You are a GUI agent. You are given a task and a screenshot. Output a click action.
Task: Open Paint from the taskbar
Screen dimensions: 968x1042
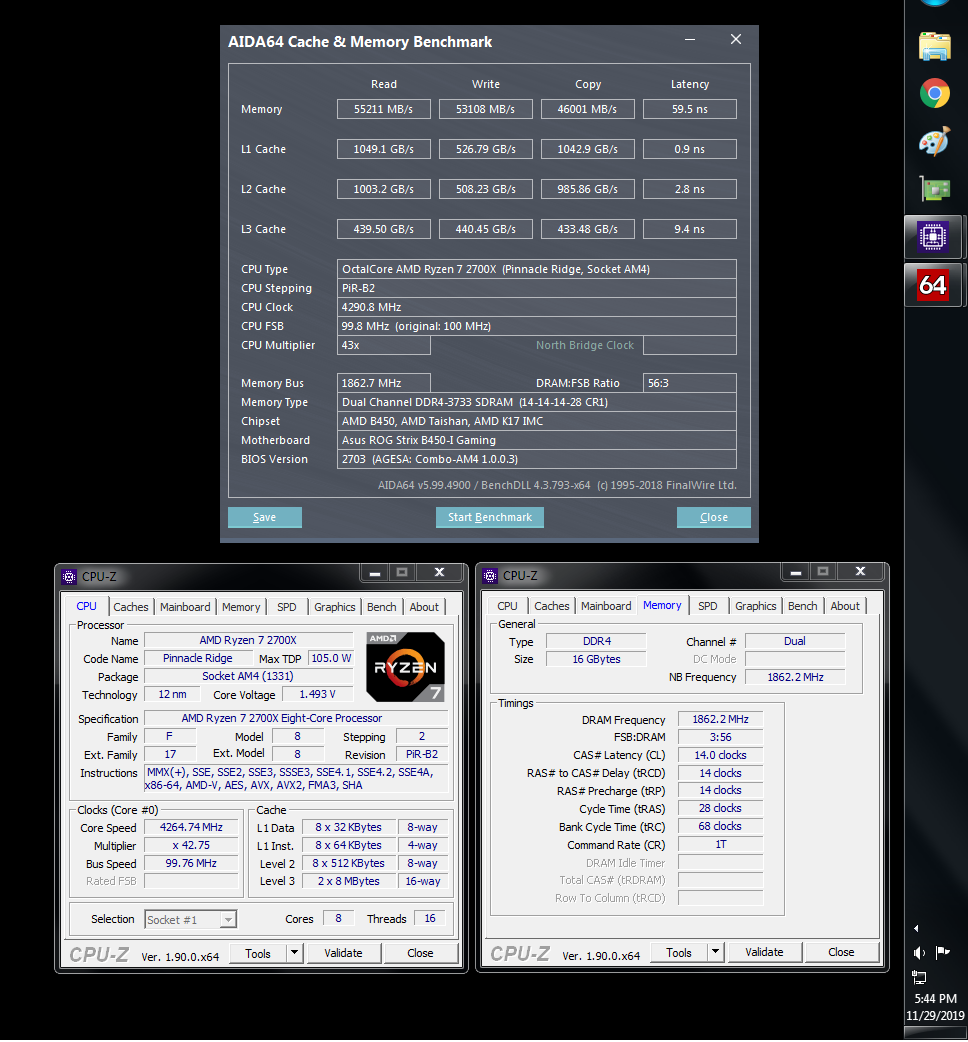[935, 142]
